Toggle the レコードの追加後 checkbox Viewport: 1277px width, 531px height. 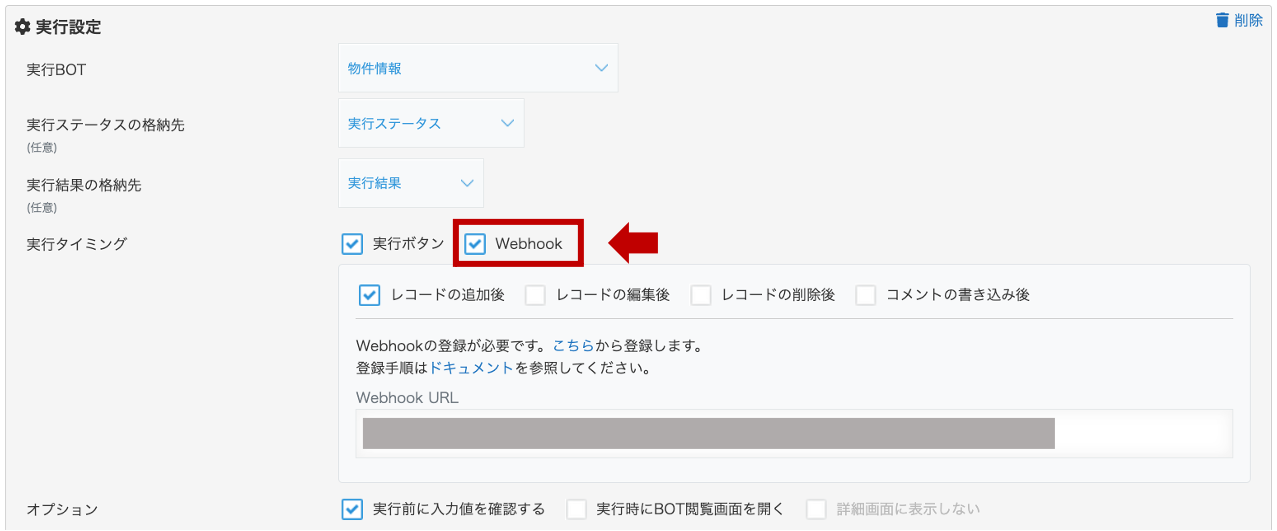[370, 295]
